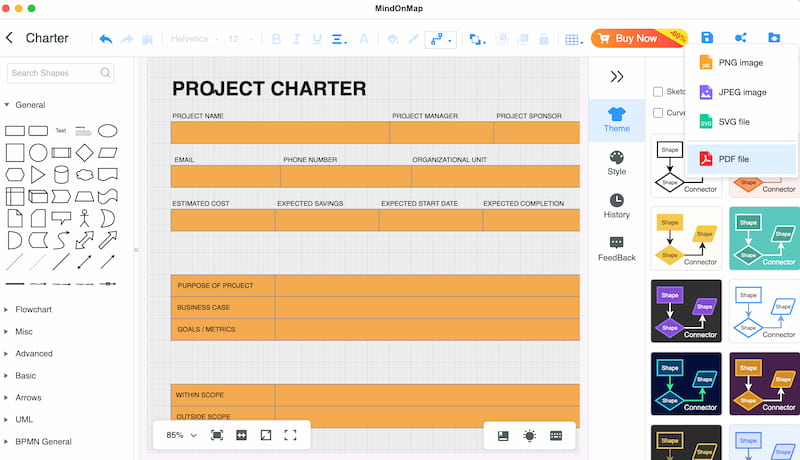Export as PDF file
This screenshot has height=460, width=800.
click(x=741, y=159)
